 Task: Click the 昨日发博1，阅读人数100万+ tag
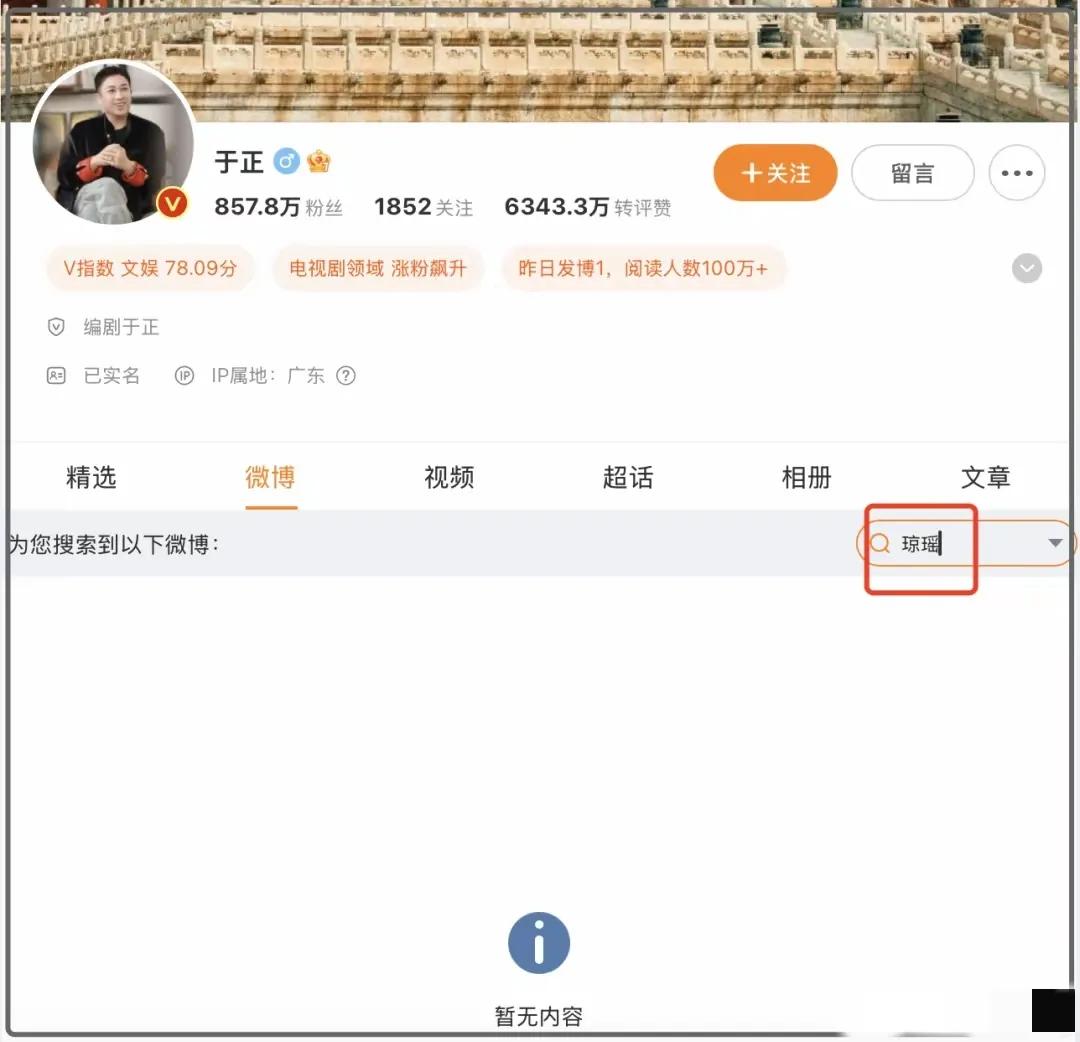[643, 268]
